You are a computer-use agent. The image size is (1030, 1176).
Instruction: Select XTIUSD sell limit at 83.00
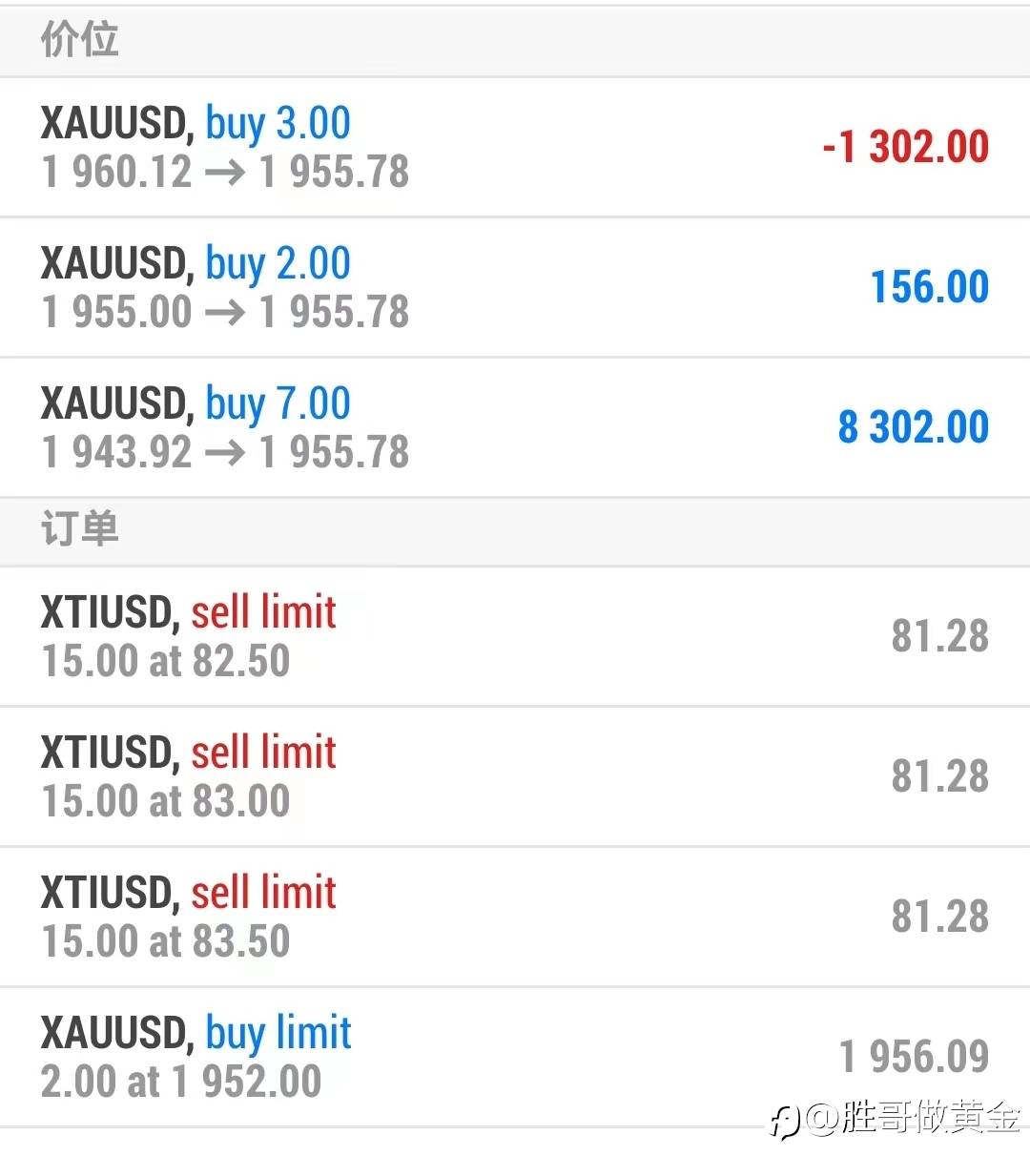[515, 776]
